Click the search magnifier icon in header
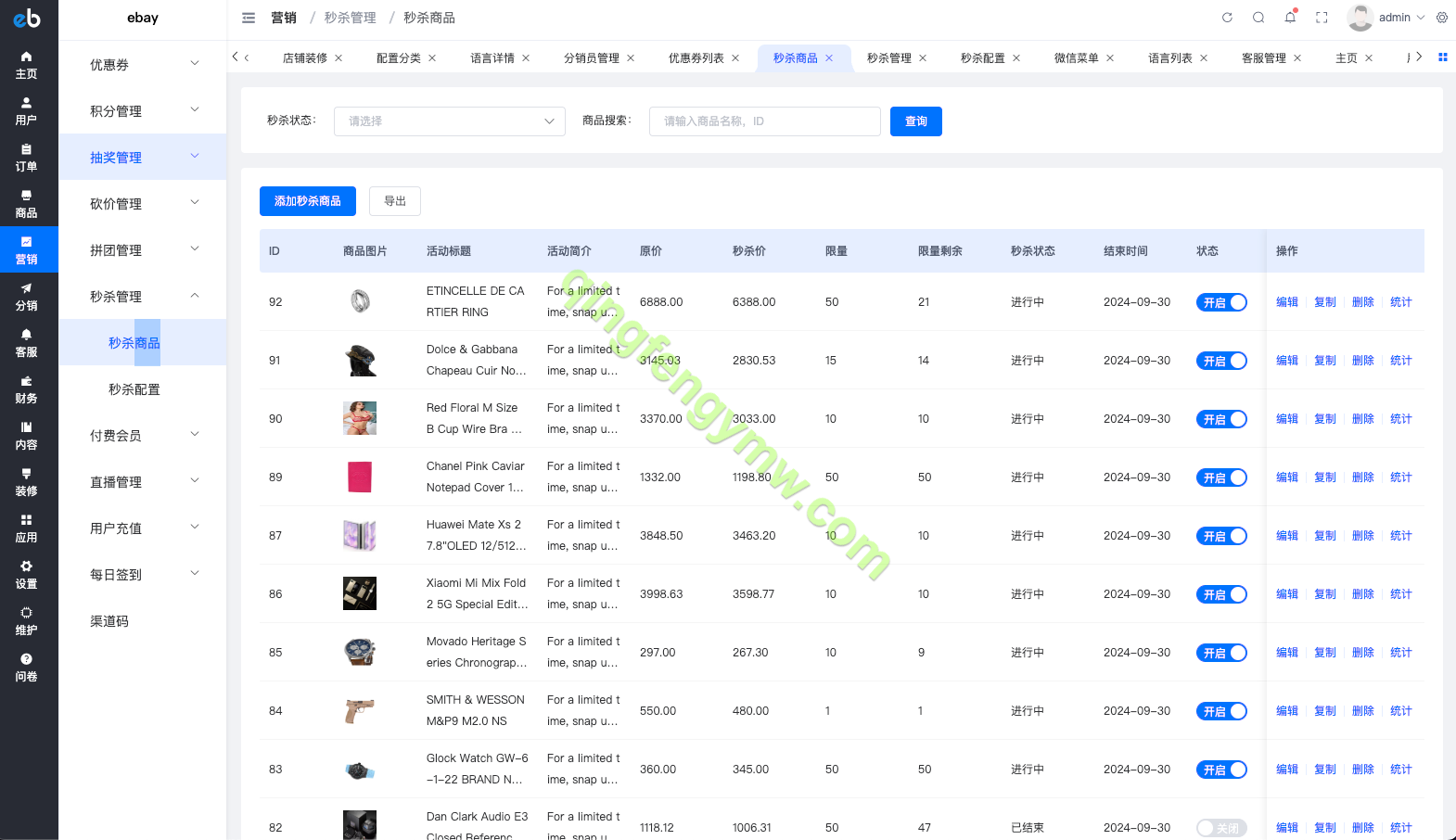The image size is (1456, 840). (1258, 18)
